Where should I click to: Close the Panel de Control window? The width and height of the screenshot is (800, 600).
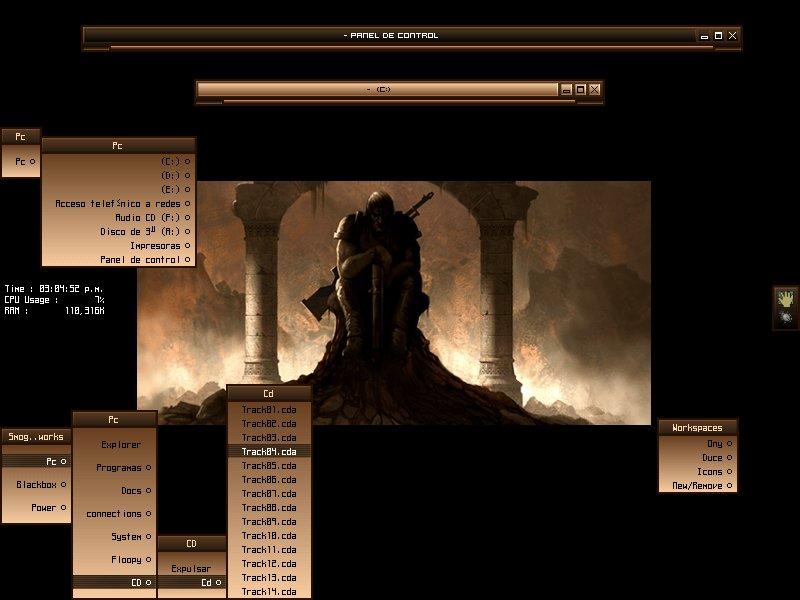click(733, 36)
